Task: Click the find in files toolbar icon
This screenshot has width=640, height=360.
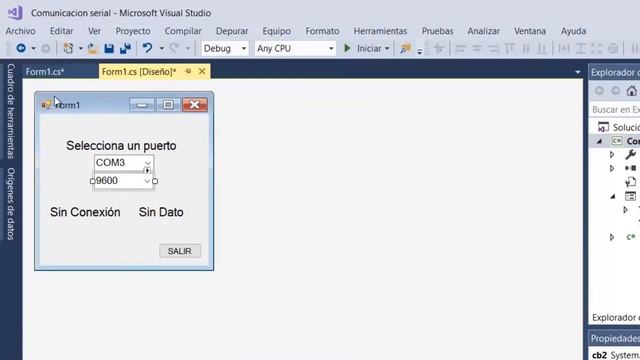Action: [405, 49]
